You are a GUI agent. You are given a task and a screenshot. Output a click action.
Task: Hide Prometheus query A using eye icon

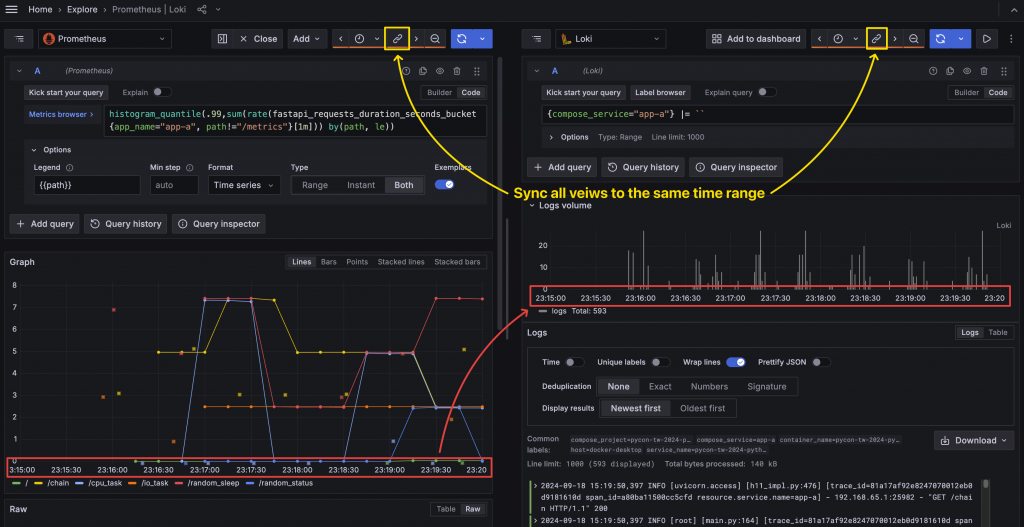(x=440, y=71)
